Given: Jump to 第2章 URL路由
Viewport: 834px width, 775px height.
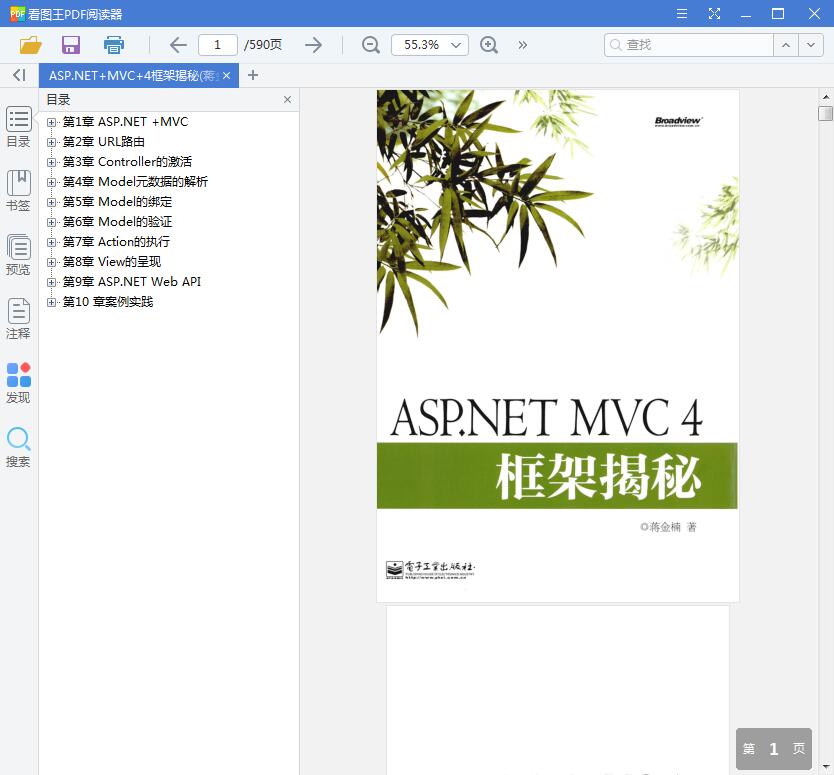Looking at the screenshot, I should click(x=104, y=141).
